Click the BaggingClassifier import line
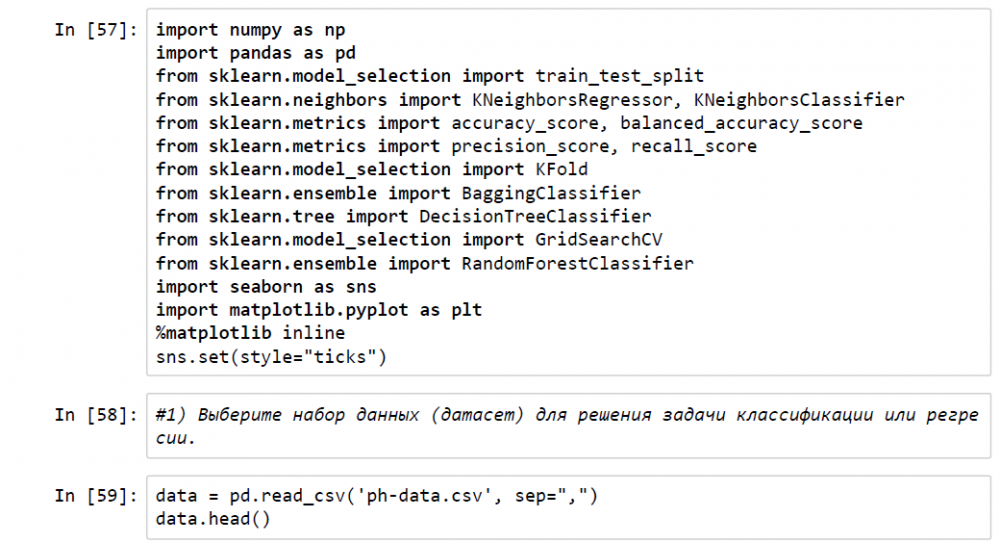This screenshot has height=543, width=1000. point(398,193)
